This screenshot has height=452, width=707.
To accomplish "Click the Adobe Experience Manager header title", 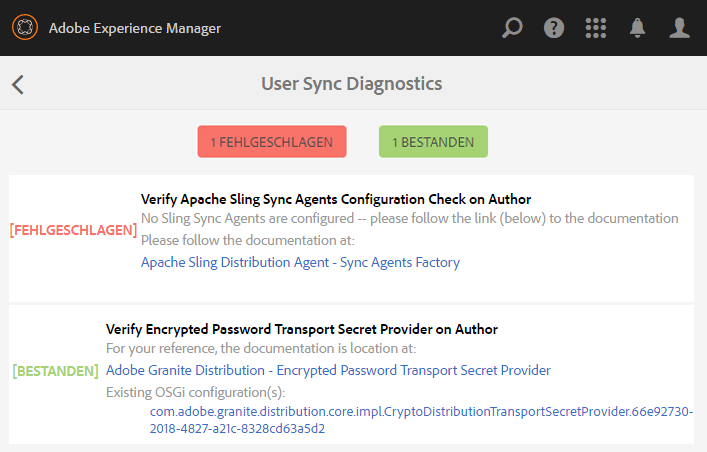I will coord(135,28).
